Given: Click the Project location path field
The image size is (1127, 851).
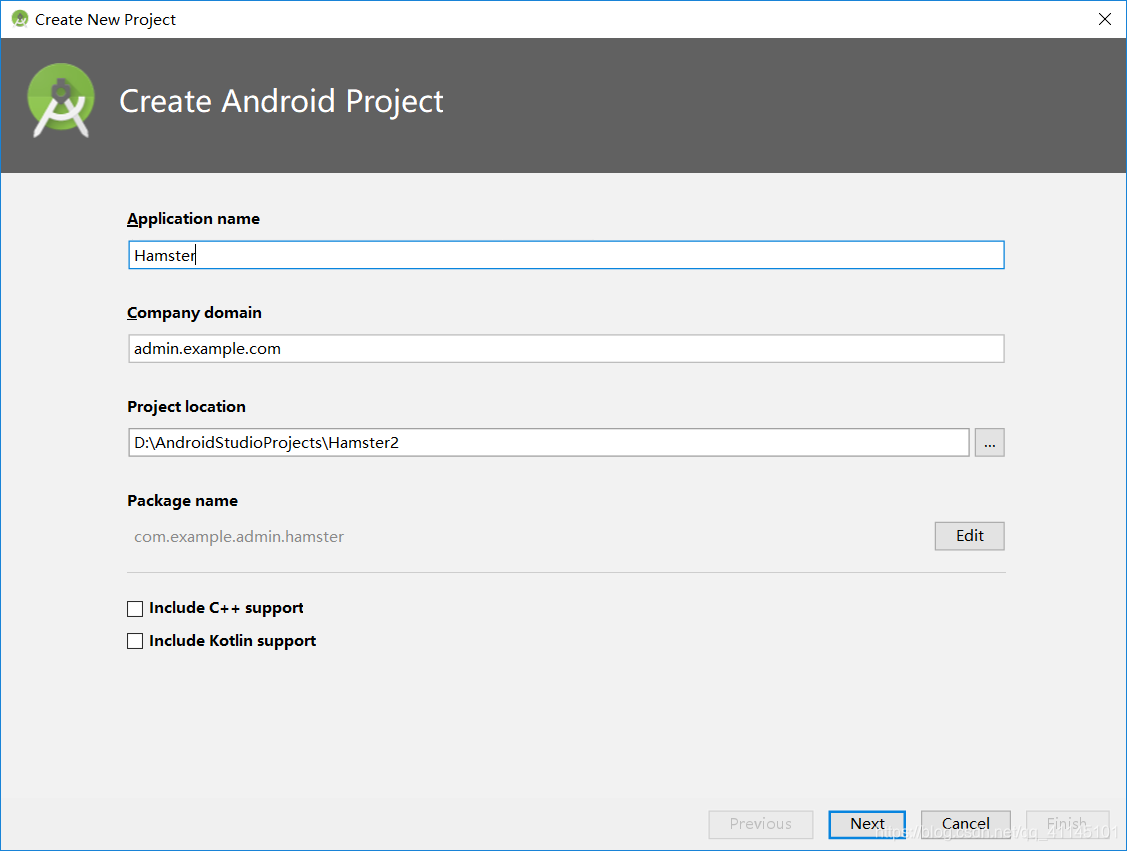Looking at the screenshot, I should 549,442.
